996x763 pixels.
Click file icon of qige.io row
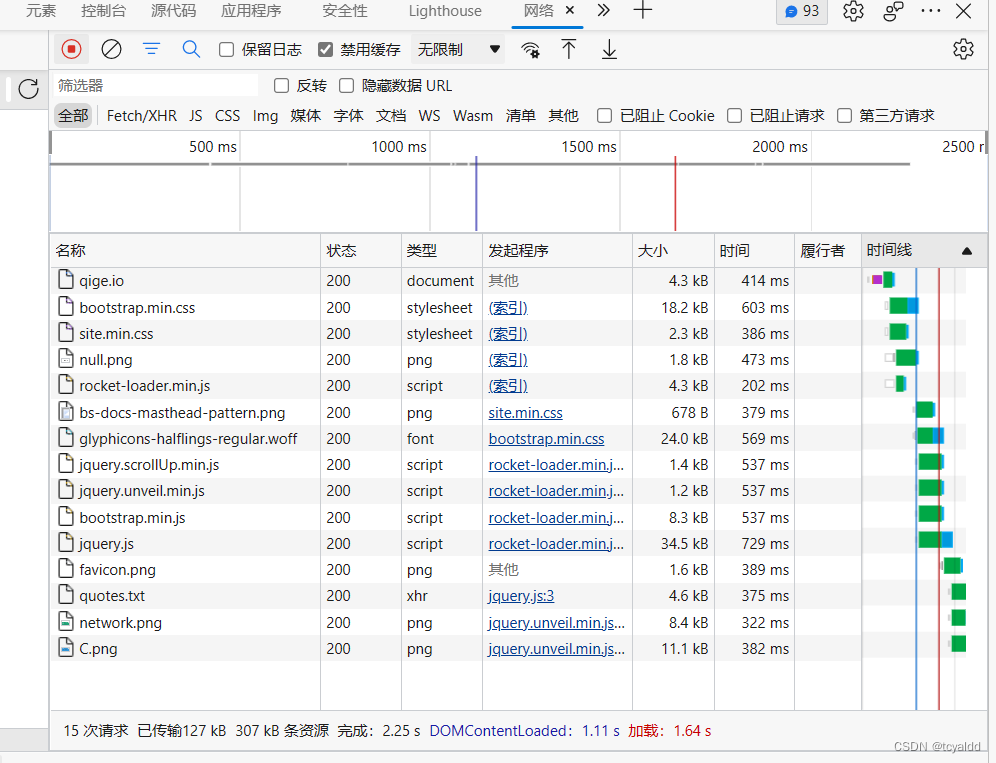coord(65,280)
